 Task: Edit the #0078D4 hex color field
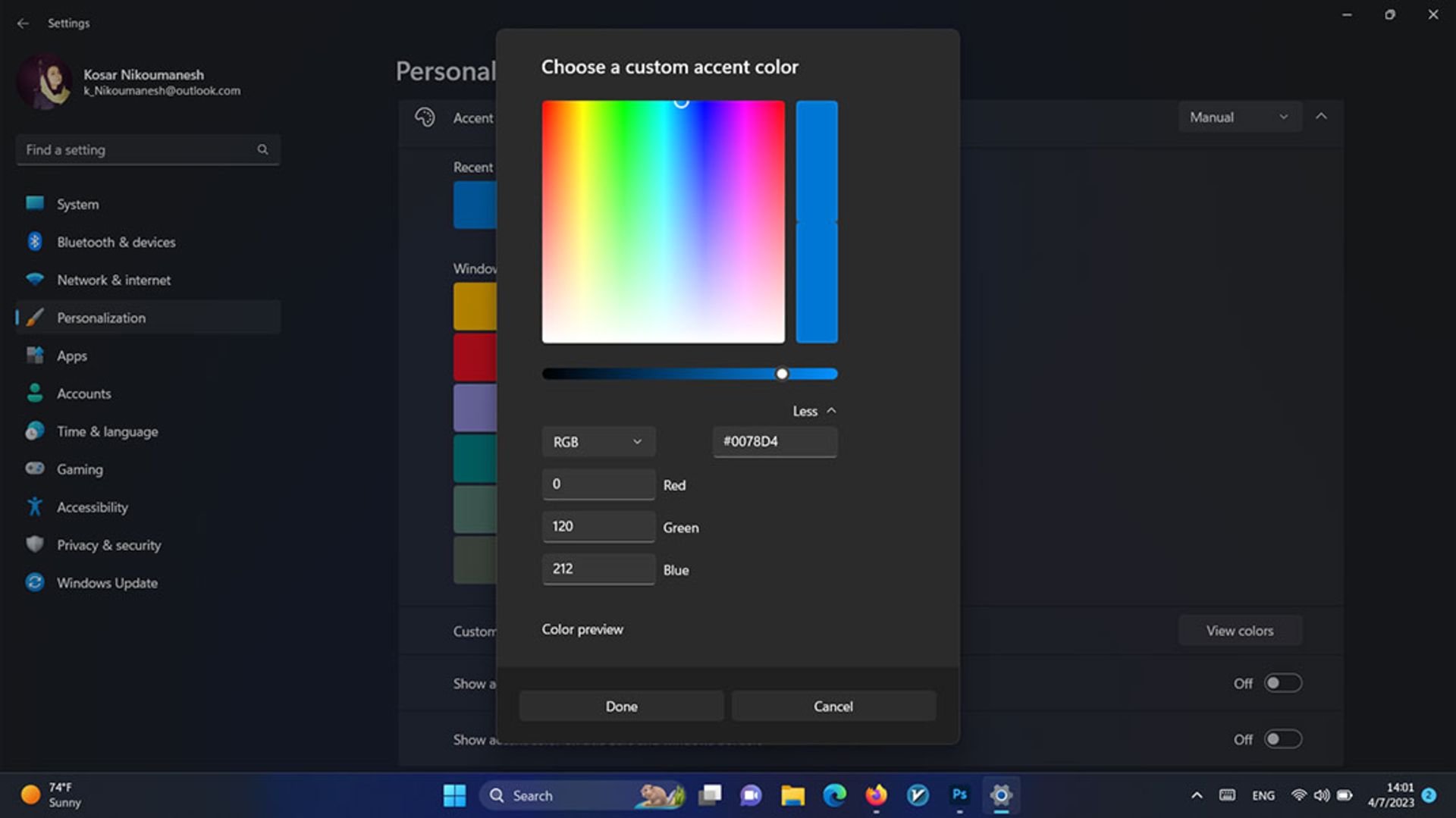(774, 440)
